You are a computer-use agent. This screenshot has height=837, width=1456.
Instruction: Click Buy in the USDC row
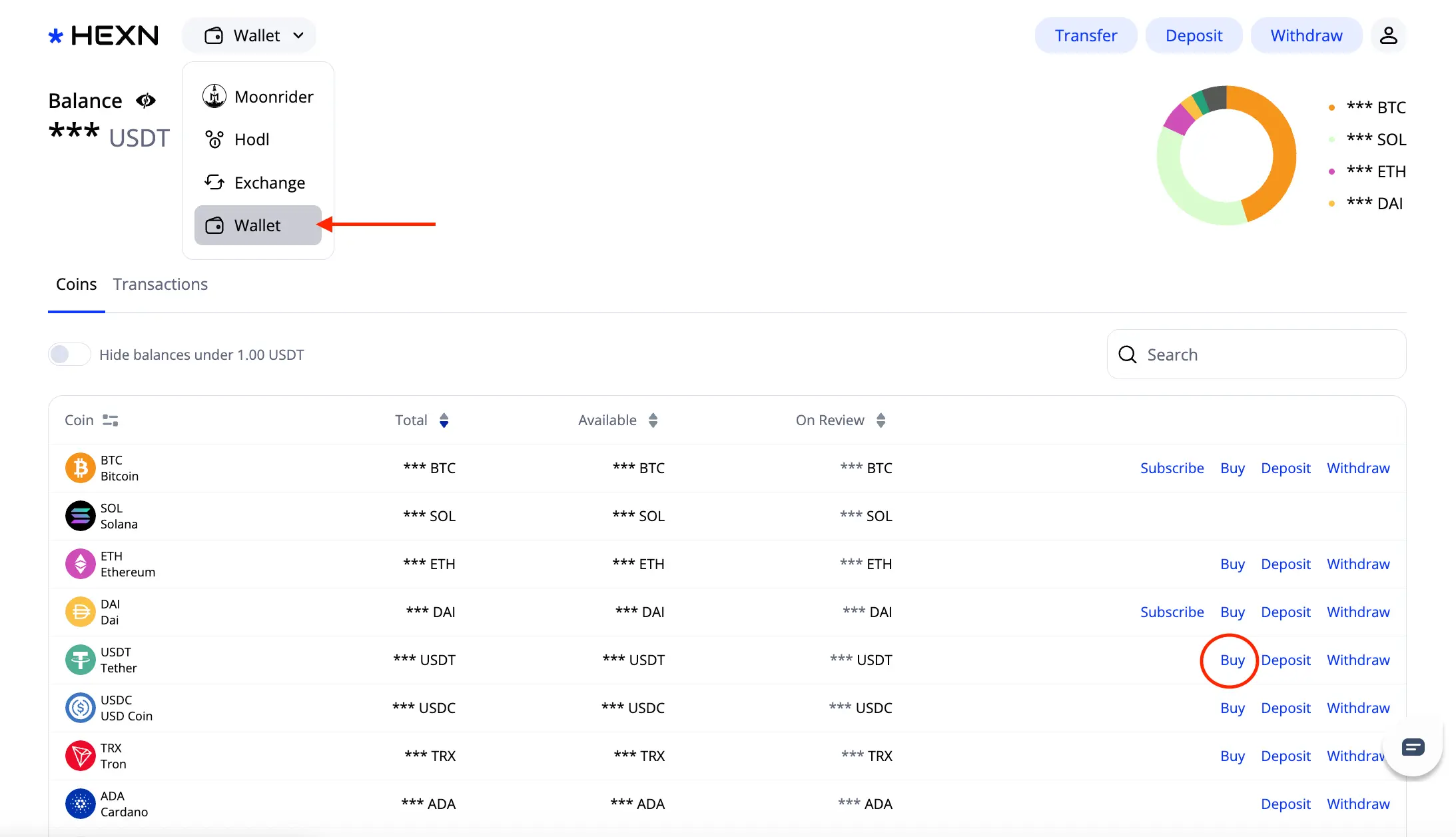pos(1232,708)
